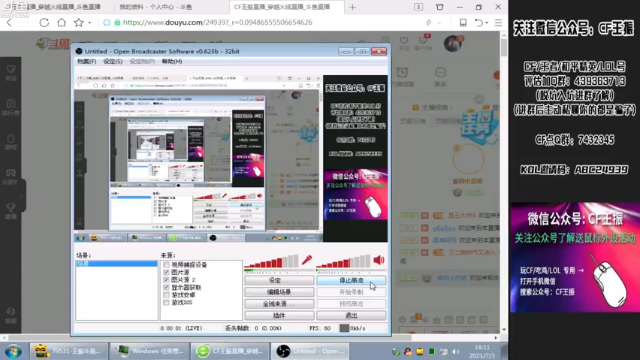
Task: Open a new browser tab with plus
Action: pos(353,7)
